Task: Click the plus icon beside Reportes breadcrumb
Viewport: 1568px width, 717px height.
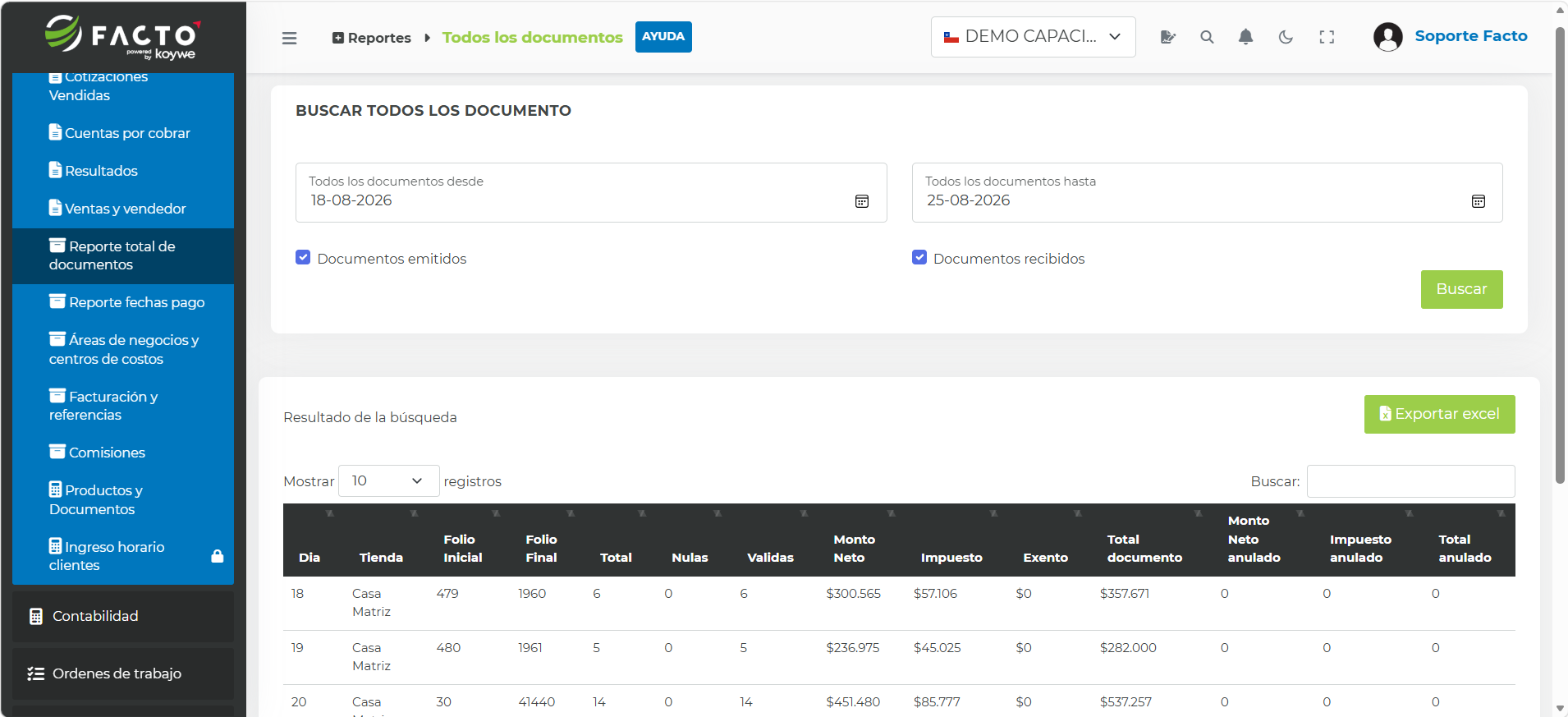Action: click(x=337, y=38)
